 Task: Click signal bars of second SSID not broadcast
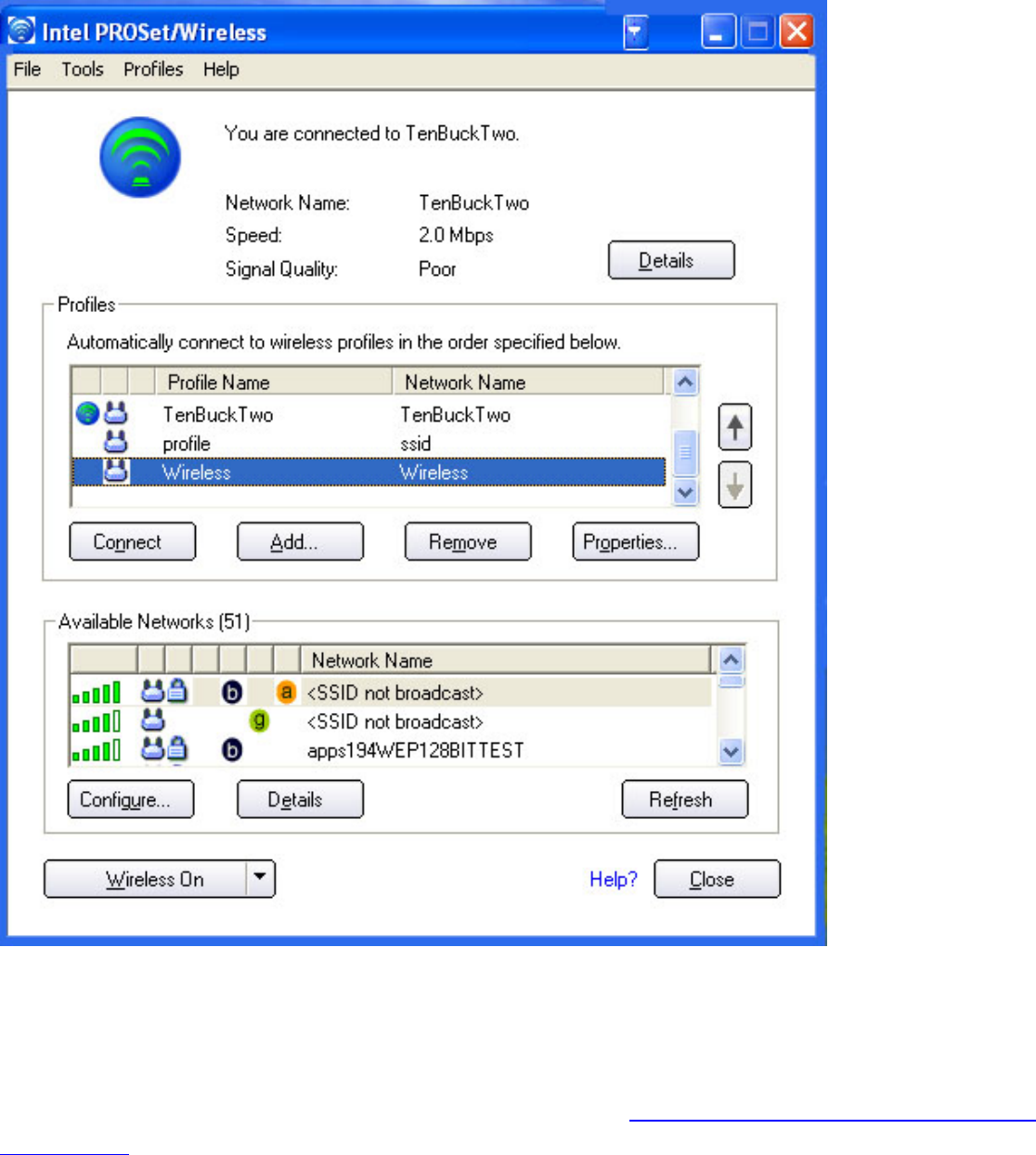point(97,721)
